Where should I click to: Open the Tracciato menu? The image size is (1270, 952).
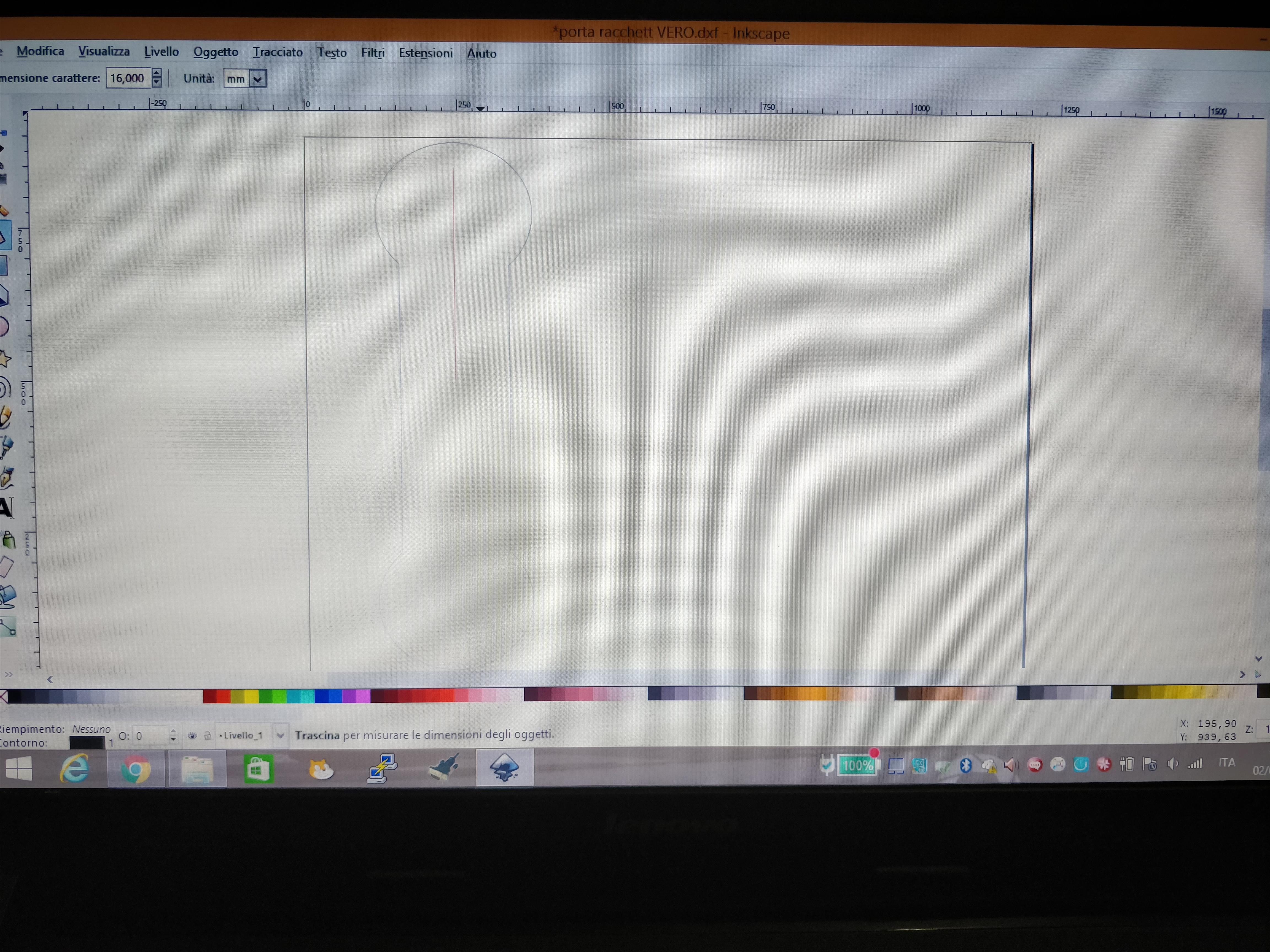pos(278,52)
